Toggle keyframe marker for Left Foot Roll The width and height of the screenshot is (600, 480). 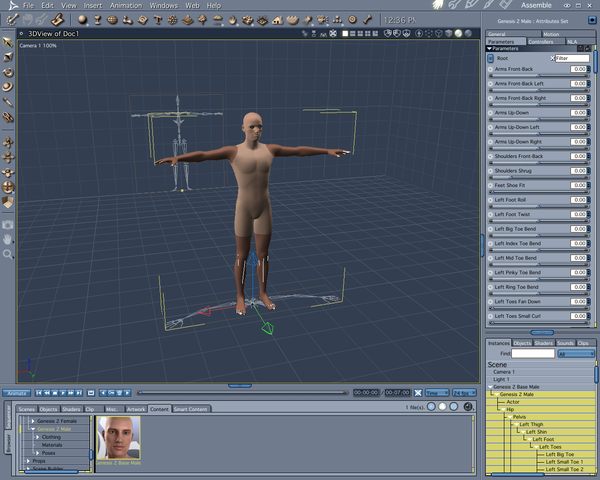tap(490, 200)
